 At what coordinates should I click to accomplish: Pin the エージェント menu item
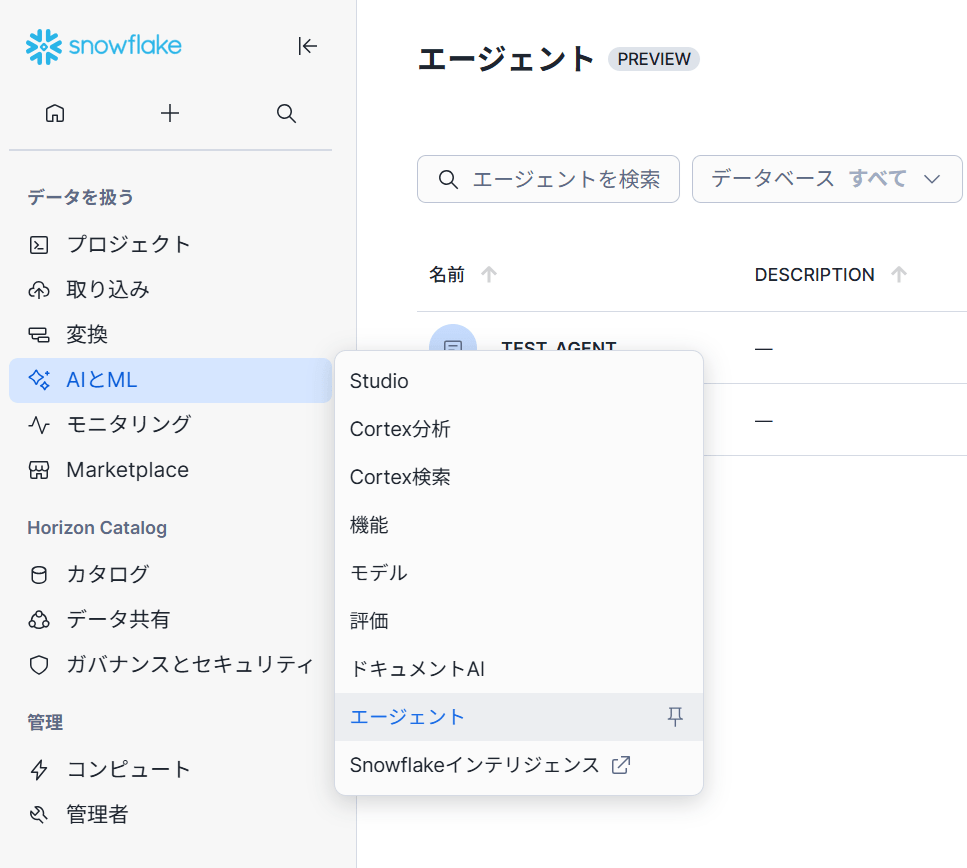[x=675, y=717]
